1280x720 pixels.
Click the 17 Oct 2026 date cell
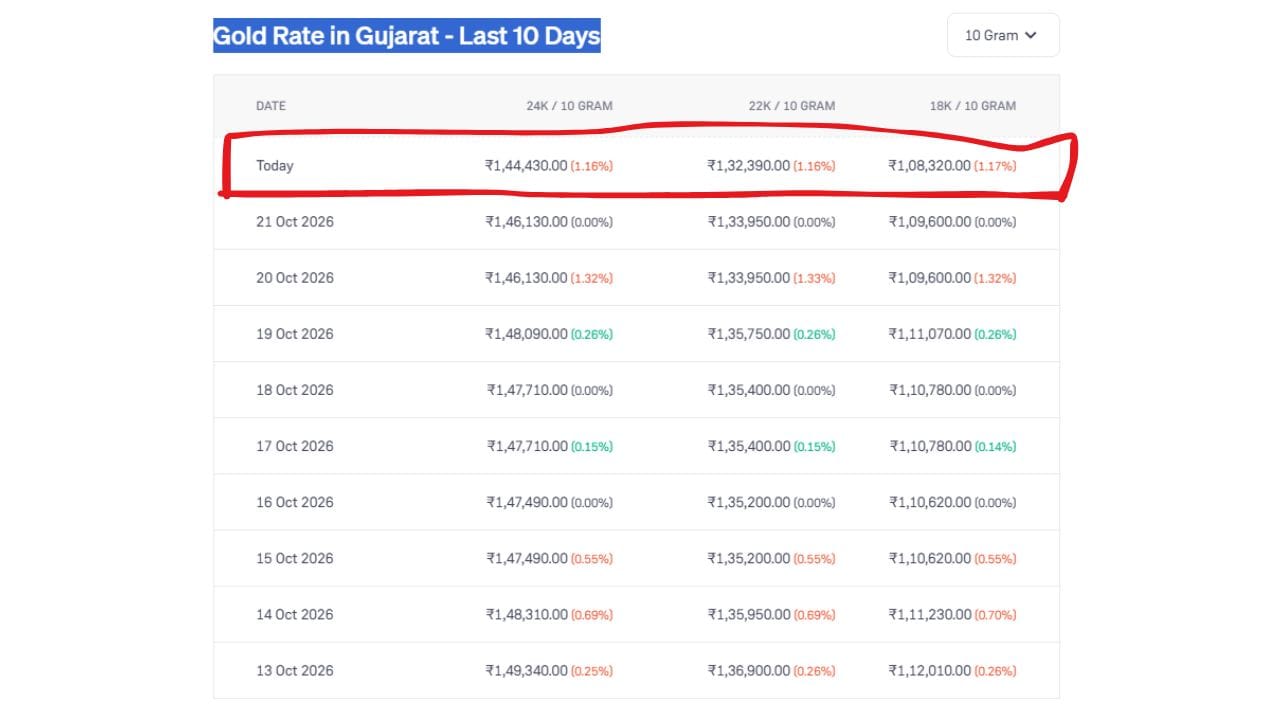pyautogui.click(x=295, y=446)
